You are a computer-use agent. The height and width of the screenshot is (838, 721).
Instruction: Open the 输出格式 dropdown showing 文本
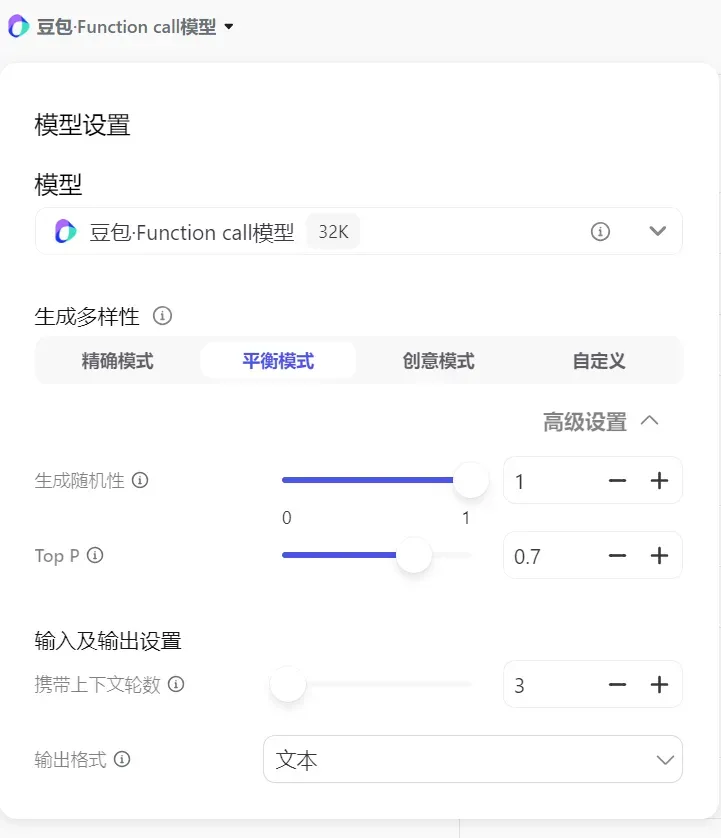pyautogui.click(x=472, y=759)
